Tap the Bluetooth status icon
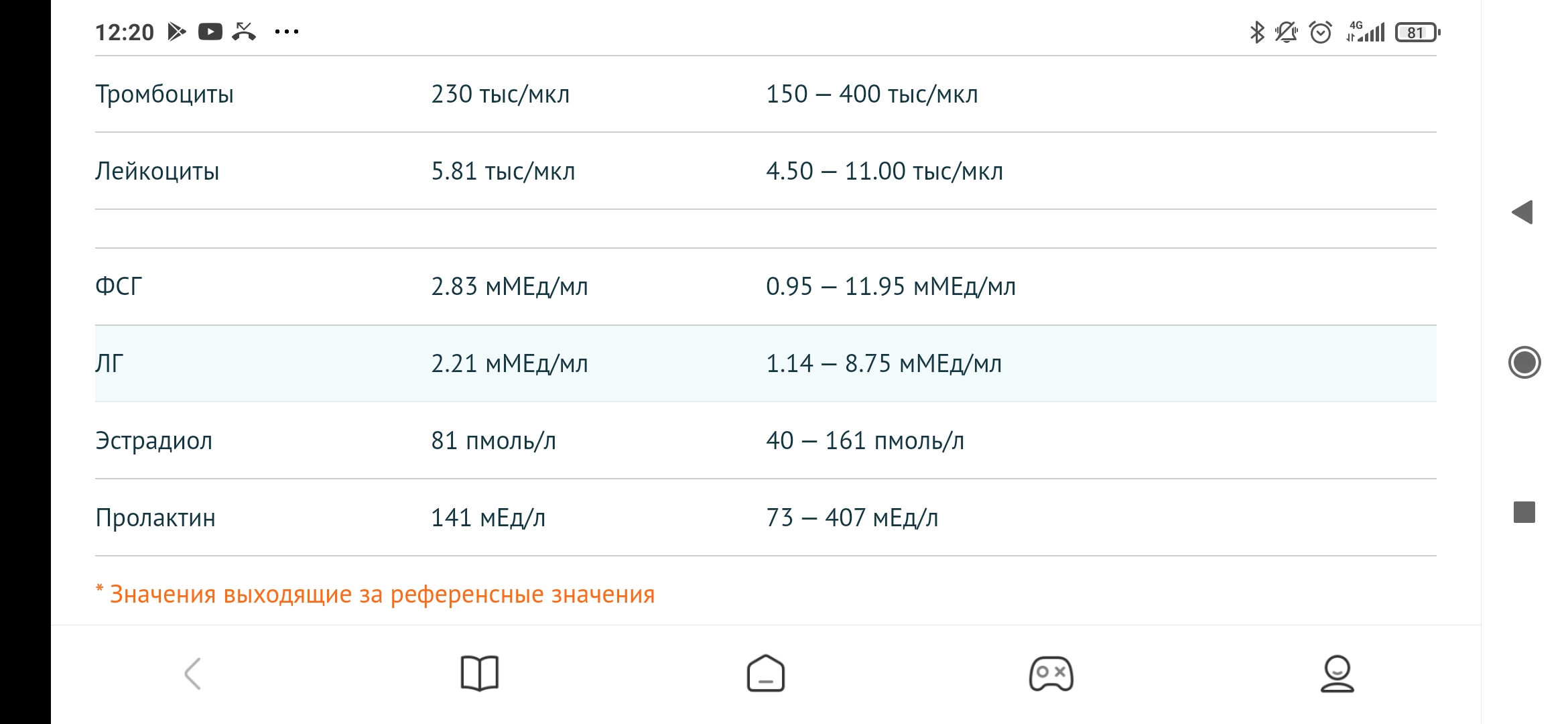The width and height of the screenshot is (1568, 724). 1257,32
